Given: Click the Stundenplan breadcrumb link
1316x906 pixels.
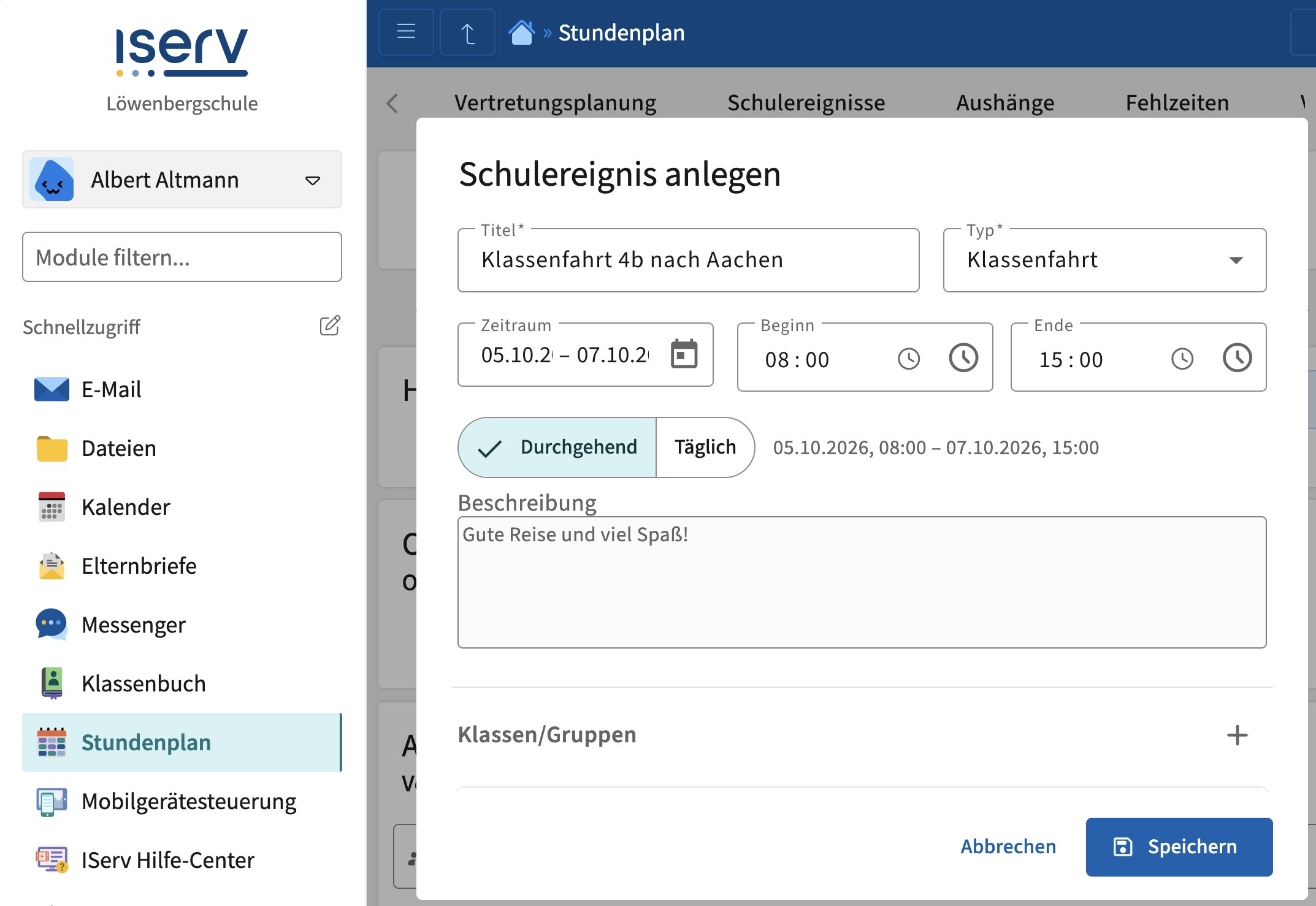Looking at the screenshot, I should tap(621, 32).
